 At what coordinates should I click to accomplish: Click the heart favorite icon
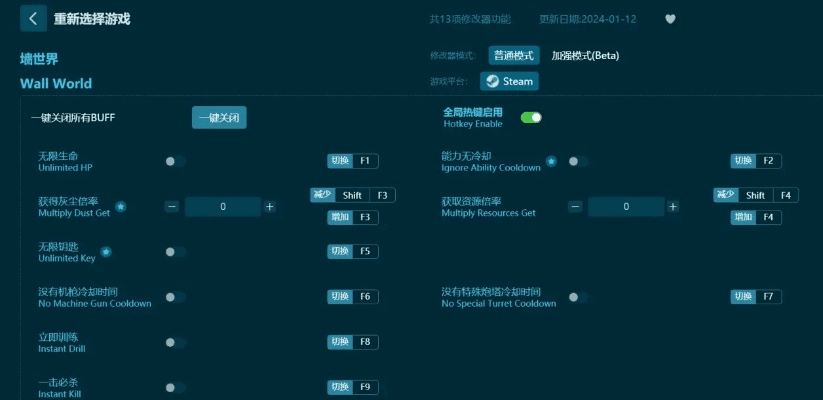click(670, 19)
